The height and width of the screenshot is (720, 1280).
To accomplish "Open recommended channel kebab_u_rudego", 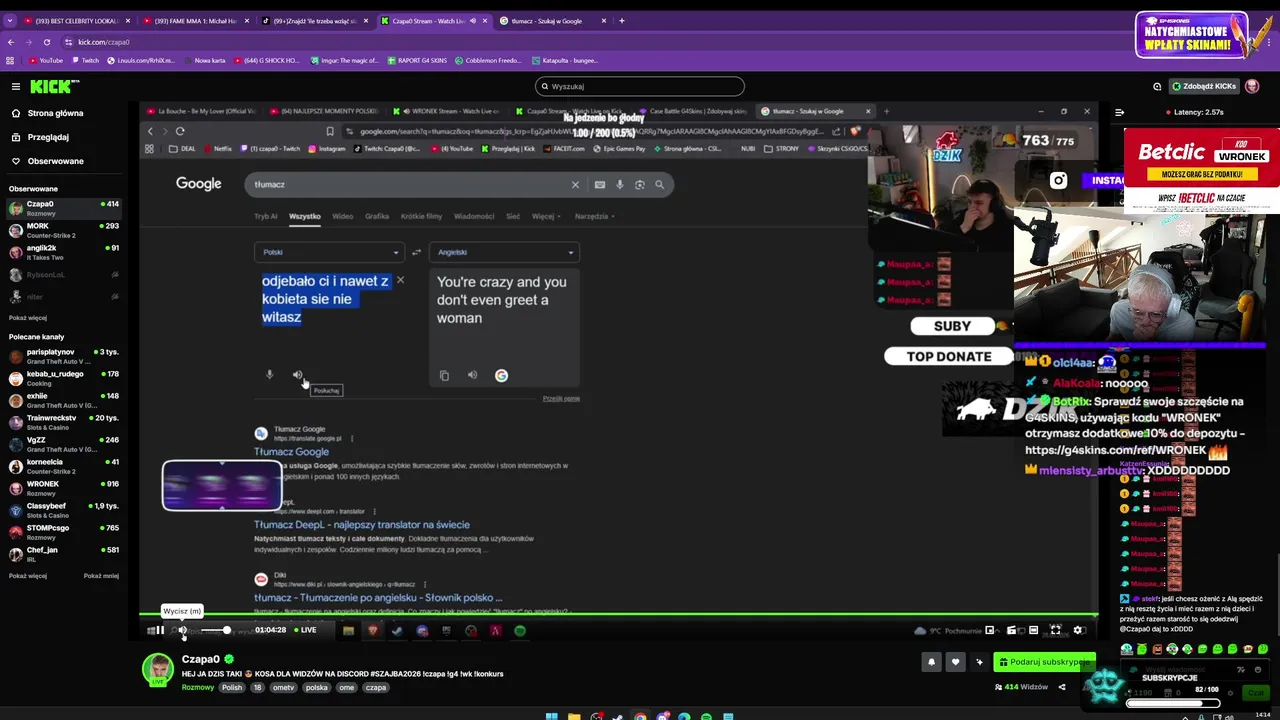I will coord(64,378).
